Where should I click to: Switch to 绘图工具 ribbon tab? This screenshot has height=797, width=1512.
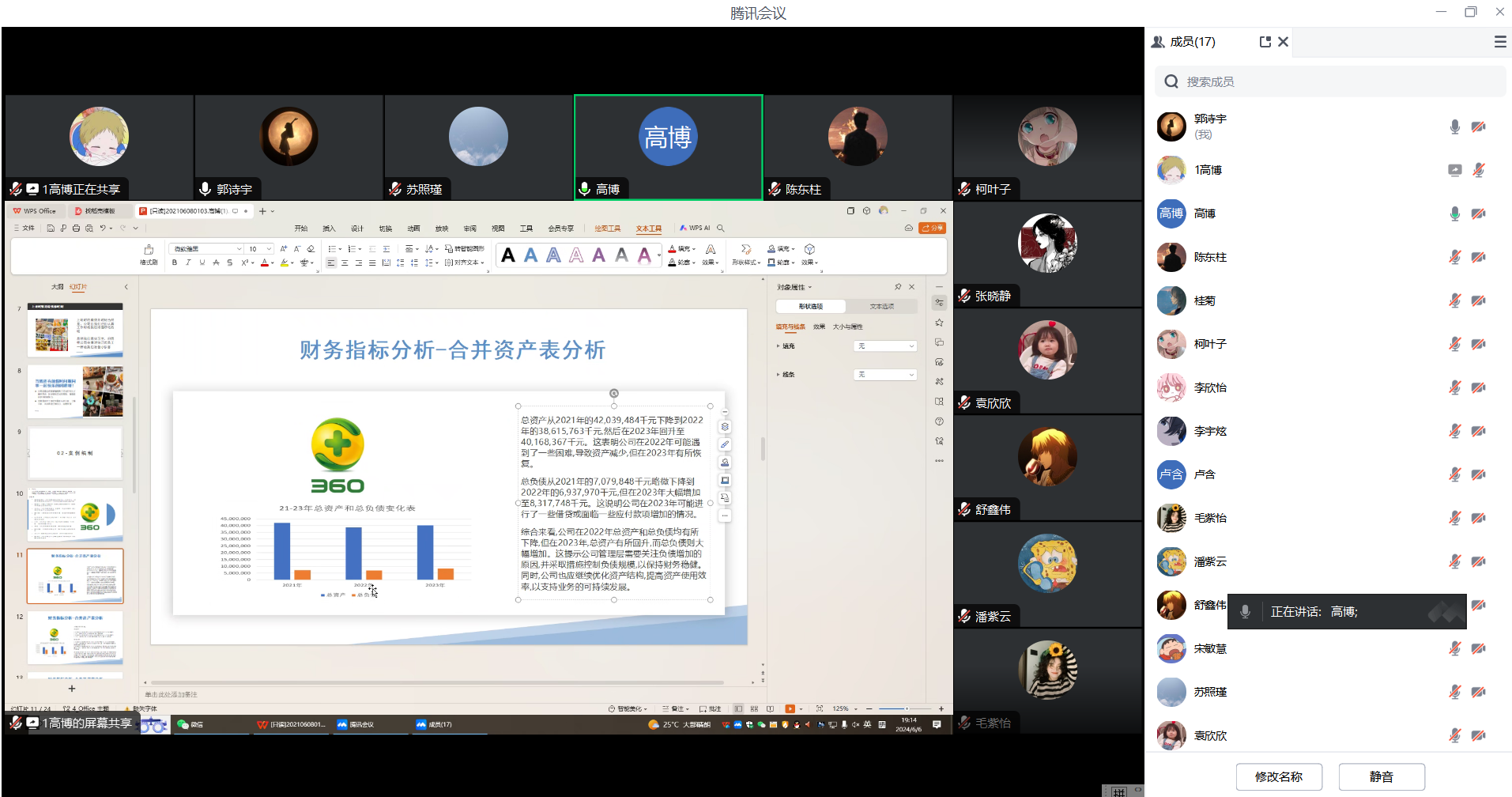pyautogui.click(x=608, y=229)
